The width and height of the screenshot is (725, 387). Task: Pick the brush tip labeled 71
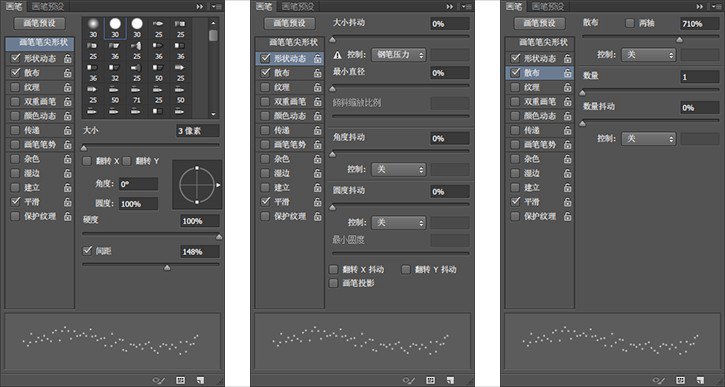coord(137,95)
